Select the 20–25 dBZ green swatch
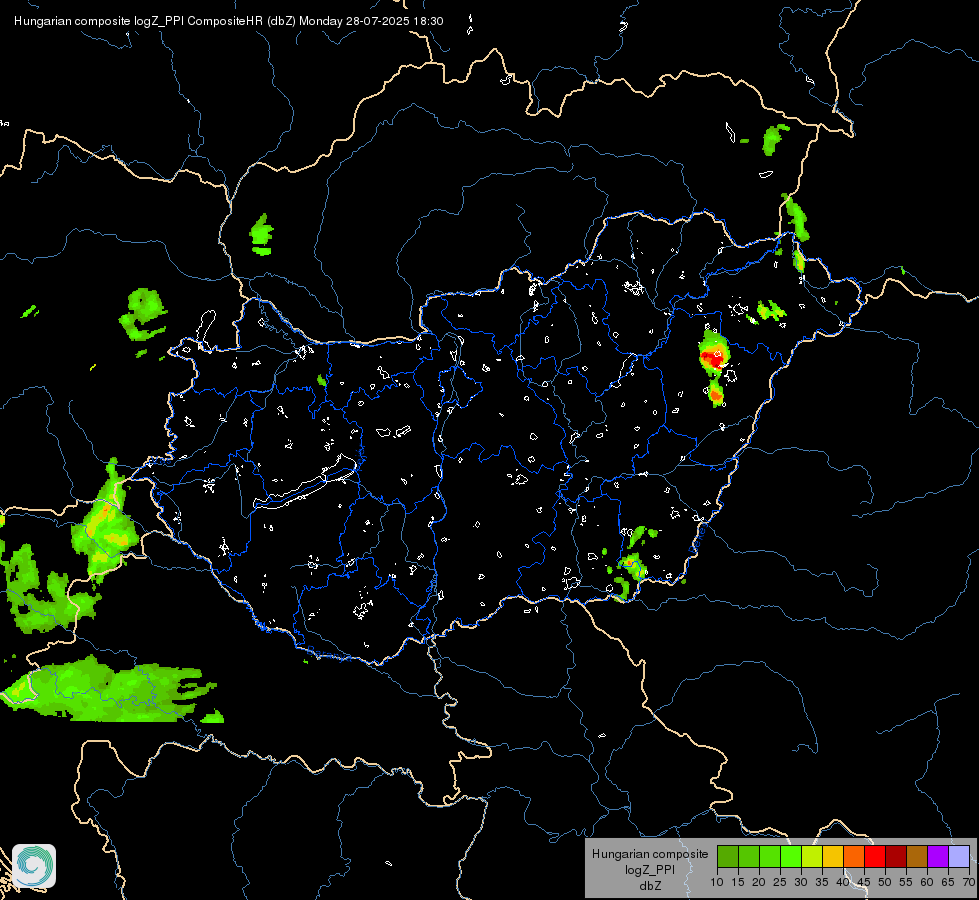Viewport: 979px width, 900px height. pos(770,856)
